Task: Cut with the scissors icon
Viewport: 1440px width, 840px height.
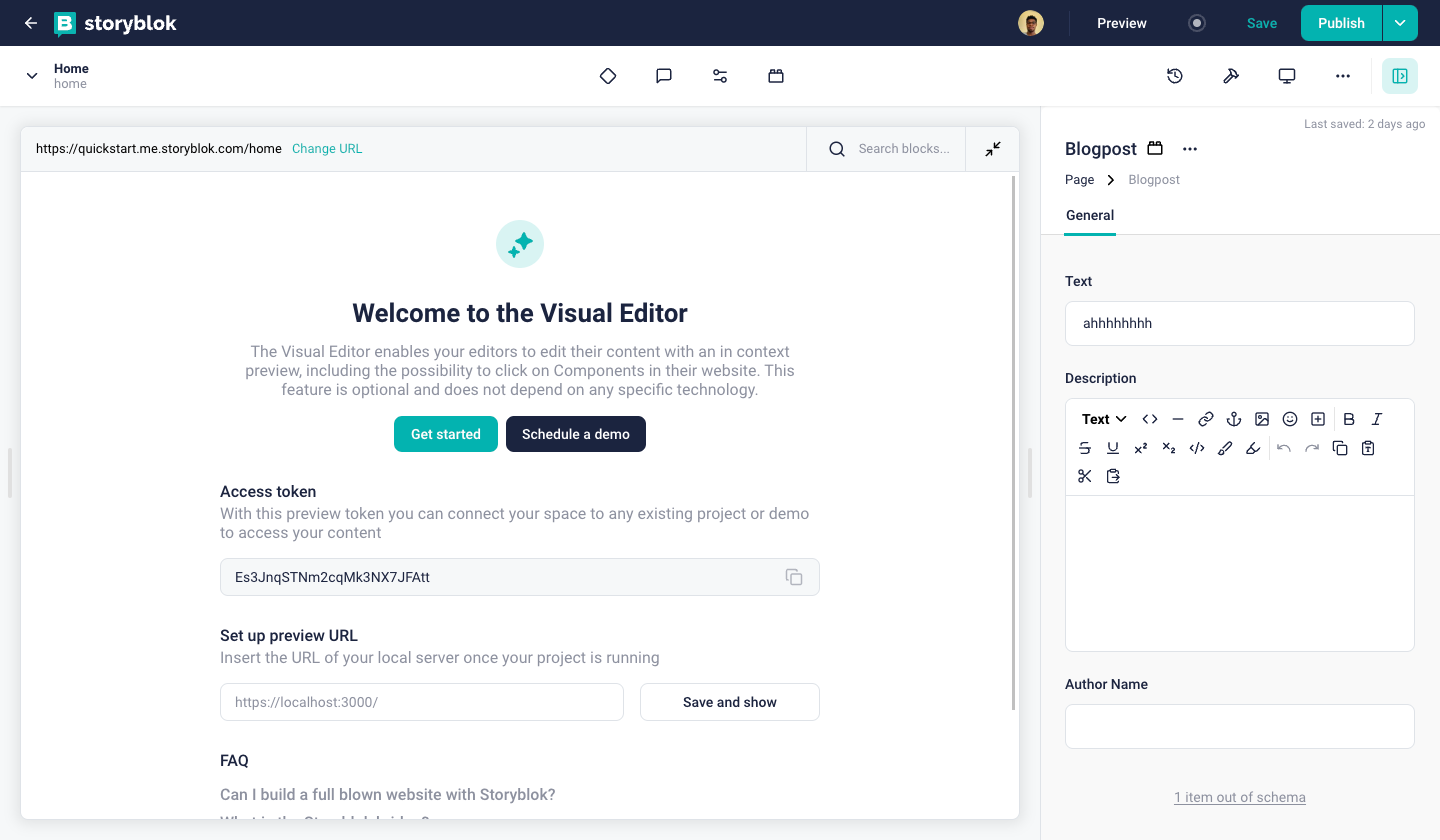Action: (x=1085, y=476)
